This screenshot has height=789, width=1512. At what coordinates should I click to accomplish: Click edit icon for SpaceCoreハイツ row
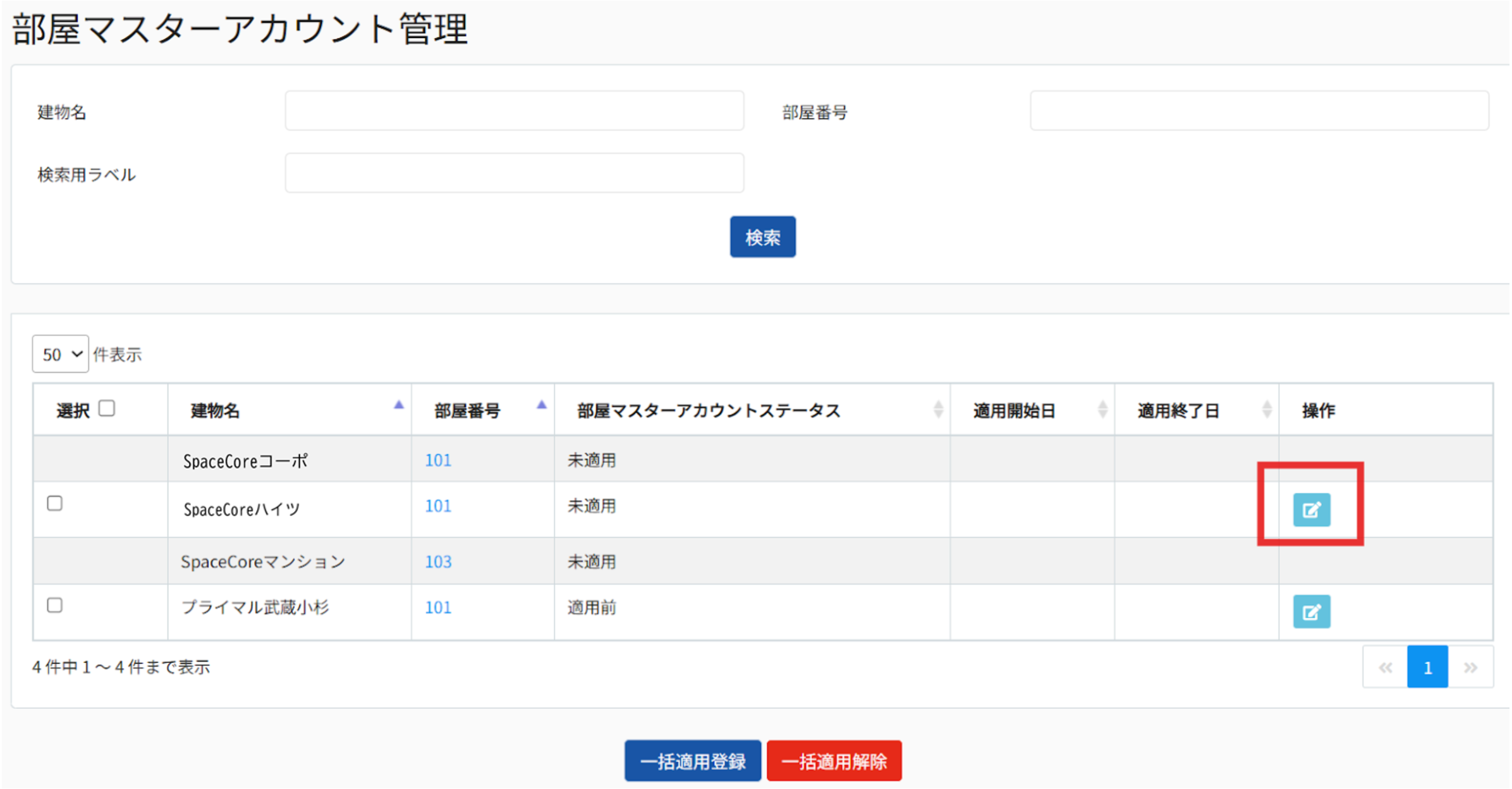[x=1311, y=510]
